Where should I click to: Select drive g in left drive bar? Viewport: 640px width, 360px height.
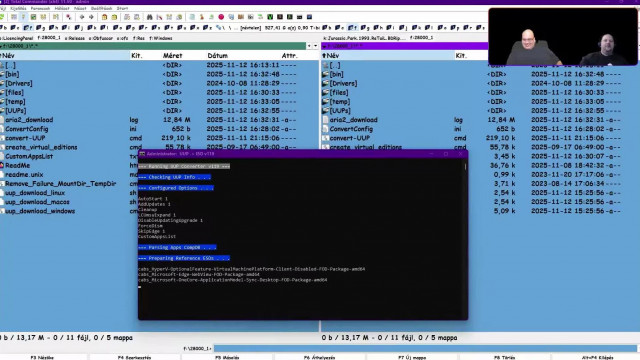point(40,28)
